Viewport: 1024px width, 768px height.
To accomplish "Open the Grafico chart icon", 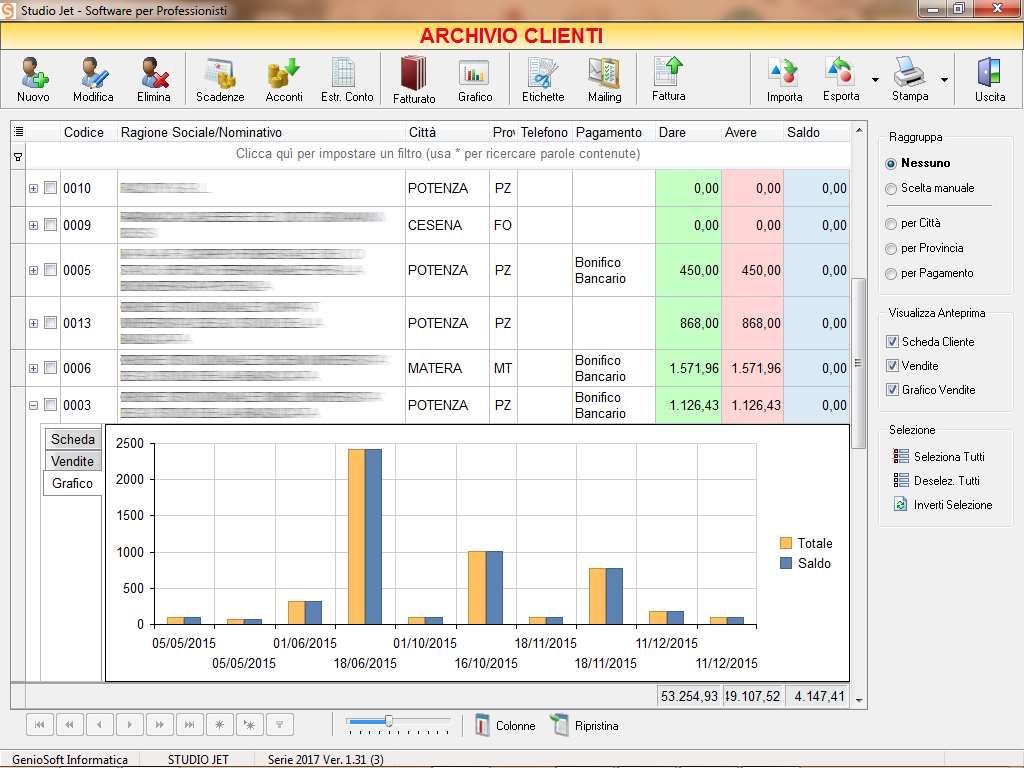I will [475, 73].
